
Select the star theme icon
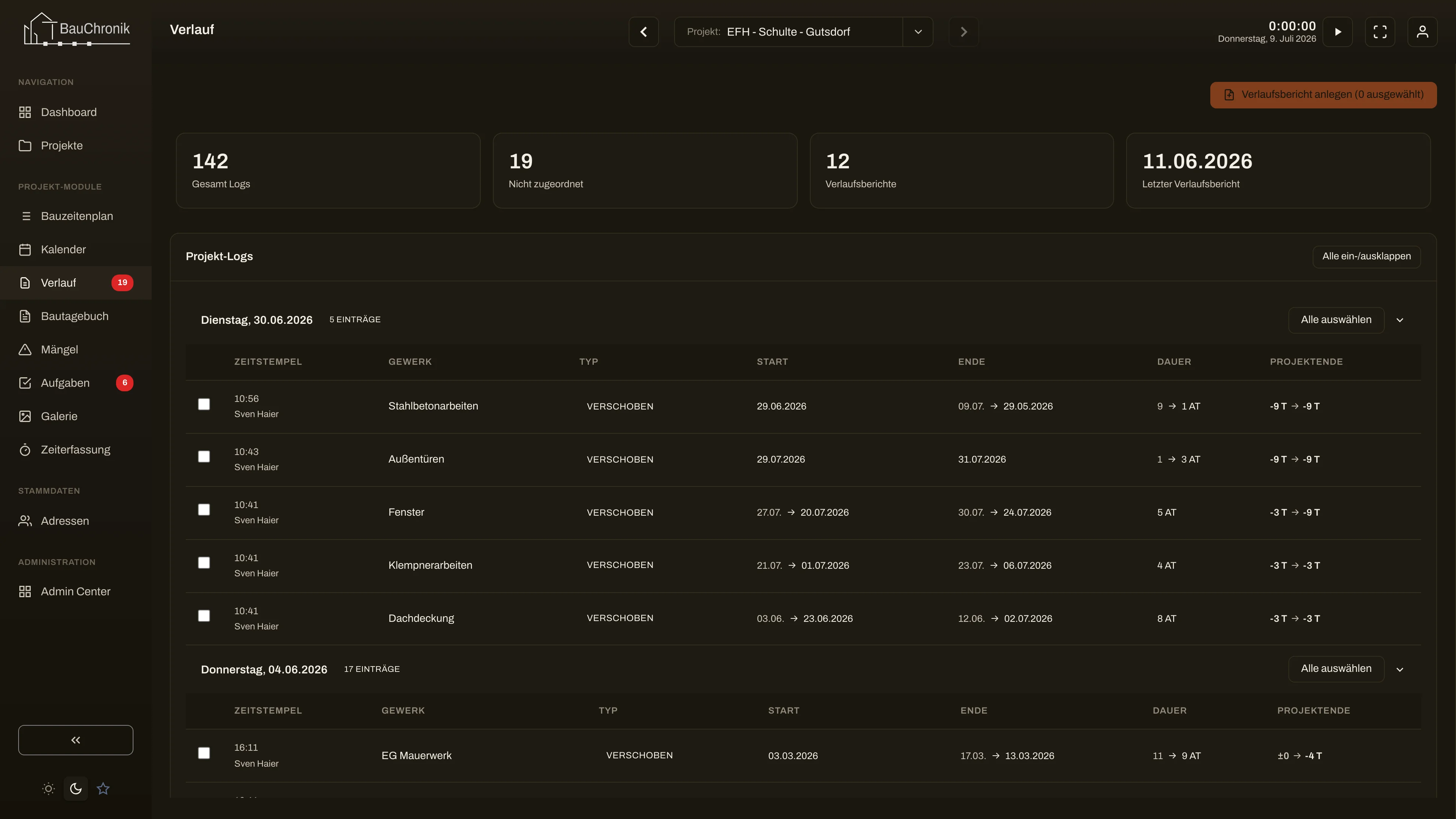click(x=103, y=789)
